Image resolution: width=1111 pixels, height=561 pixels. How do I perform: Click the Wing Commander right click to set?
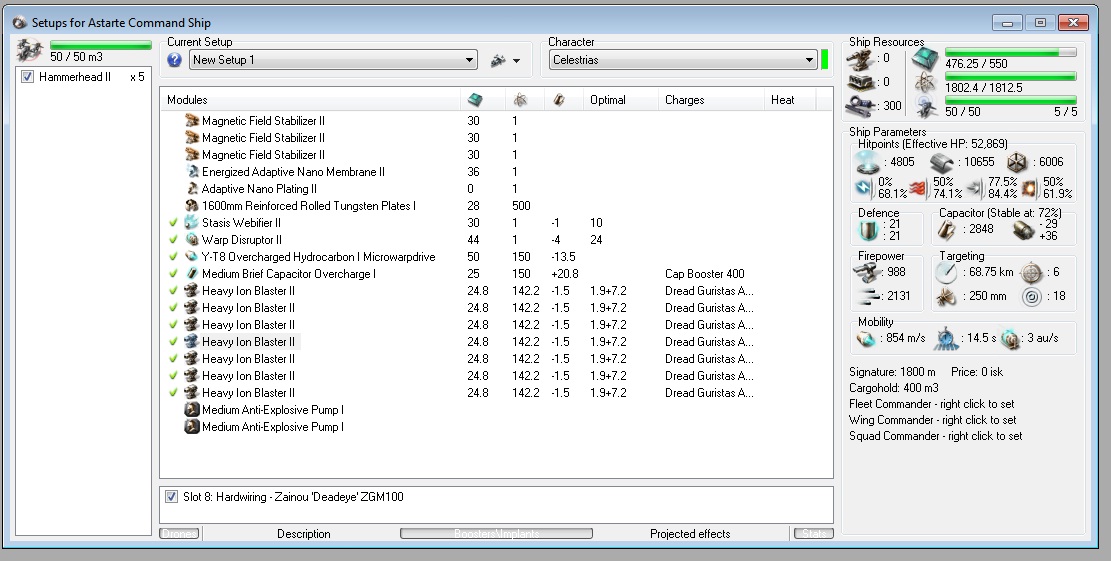coord(932,420)
